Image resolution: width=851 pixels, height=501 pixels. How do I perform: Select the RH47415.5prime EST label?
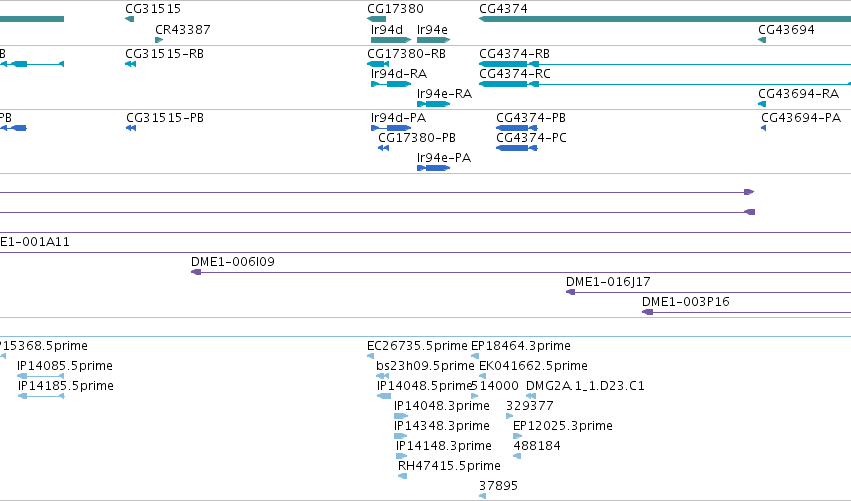tap(449, 466)
